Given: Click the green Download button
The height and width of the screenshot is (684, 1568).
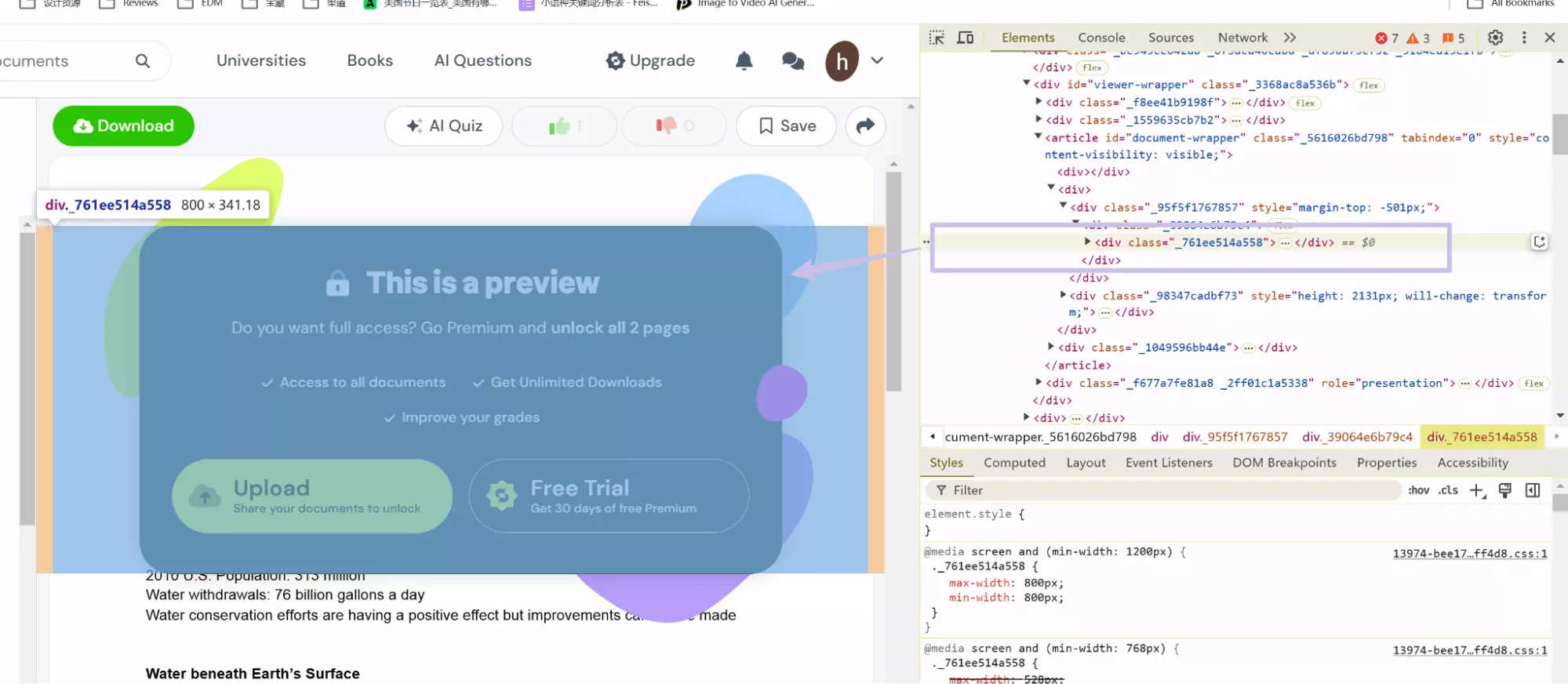Looking at the screenshot, I should [124, 126].
